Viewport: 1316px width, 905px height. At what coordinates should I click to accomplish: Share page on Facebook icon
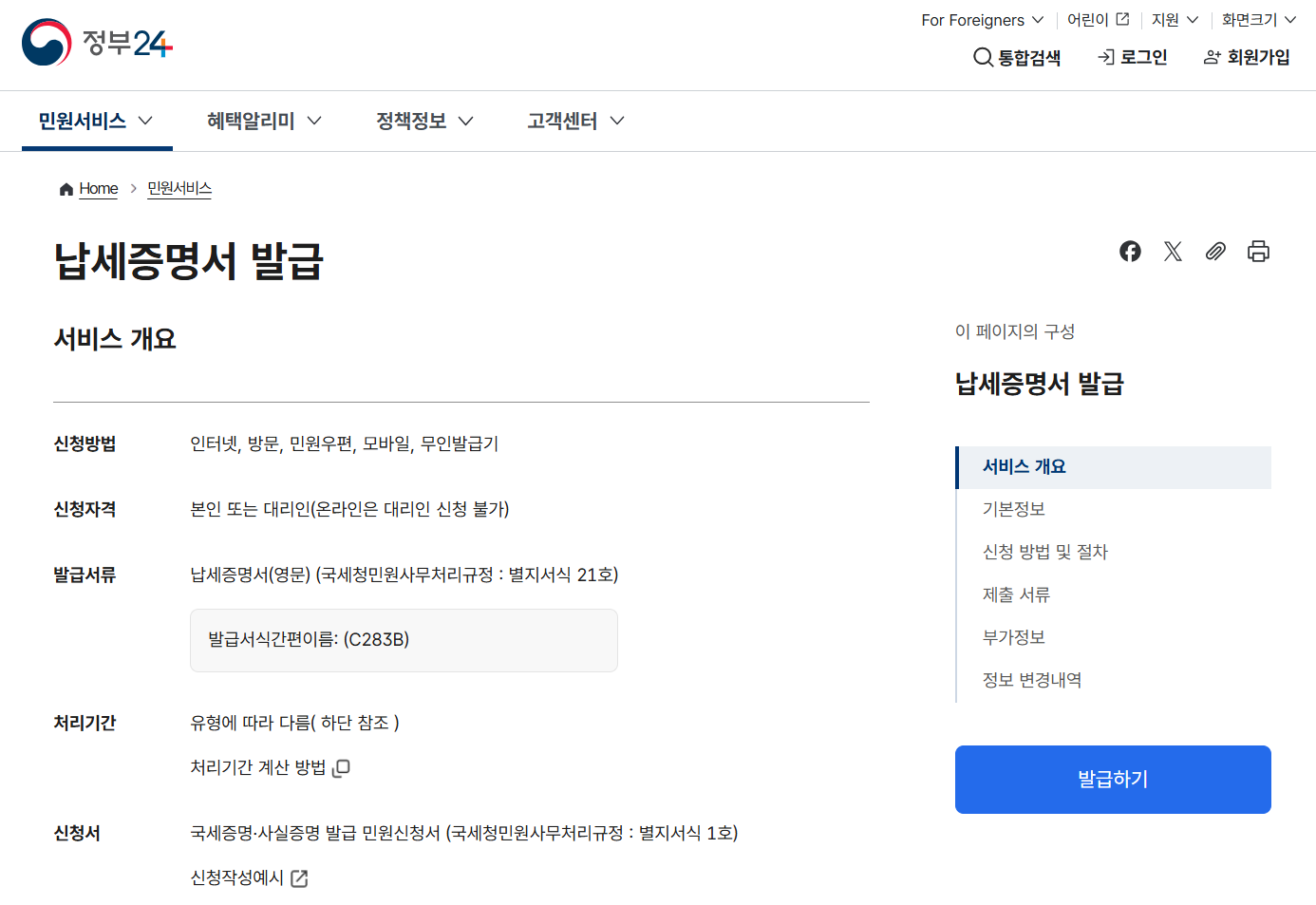(1130, 251)
